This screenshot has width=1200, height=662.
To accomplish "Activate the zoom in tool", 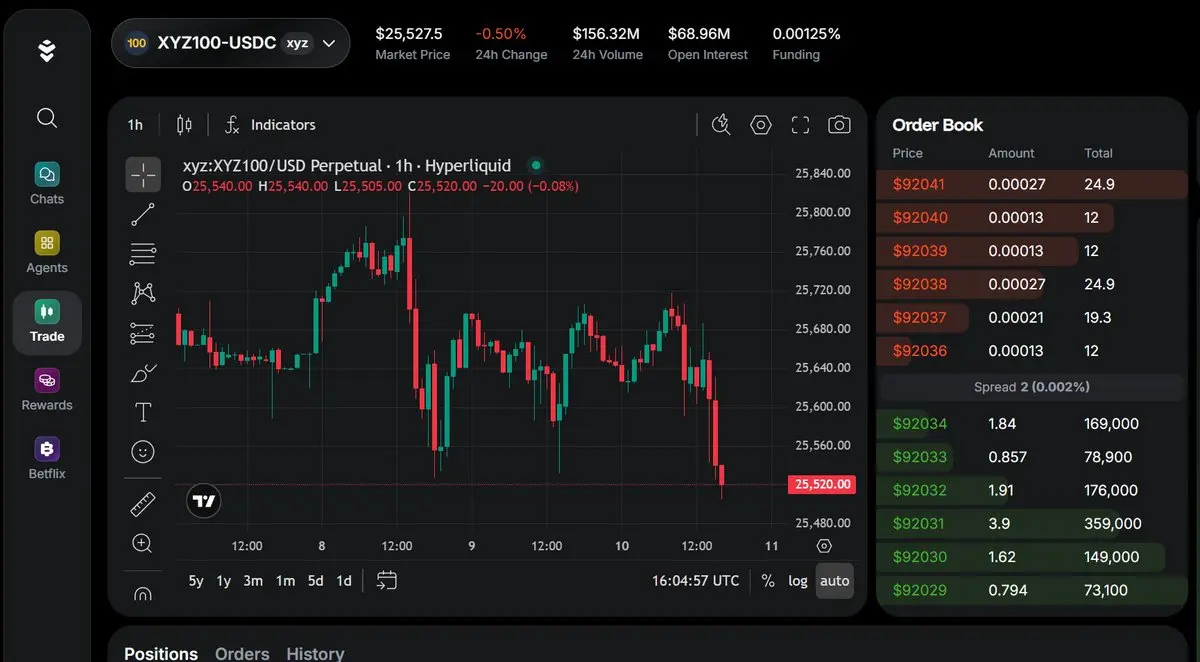I will point(143,544).
